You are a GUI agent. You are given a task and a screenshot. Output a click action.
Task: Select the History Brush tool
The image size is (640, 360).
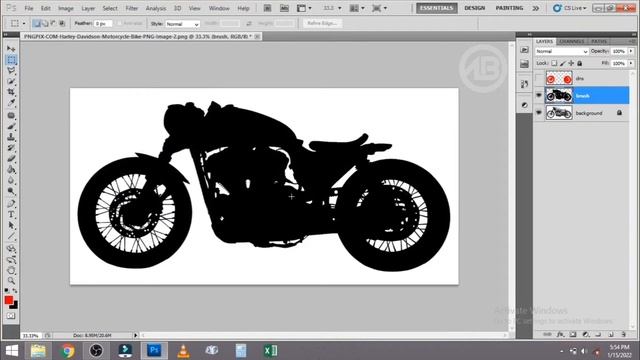coord(11,148)
